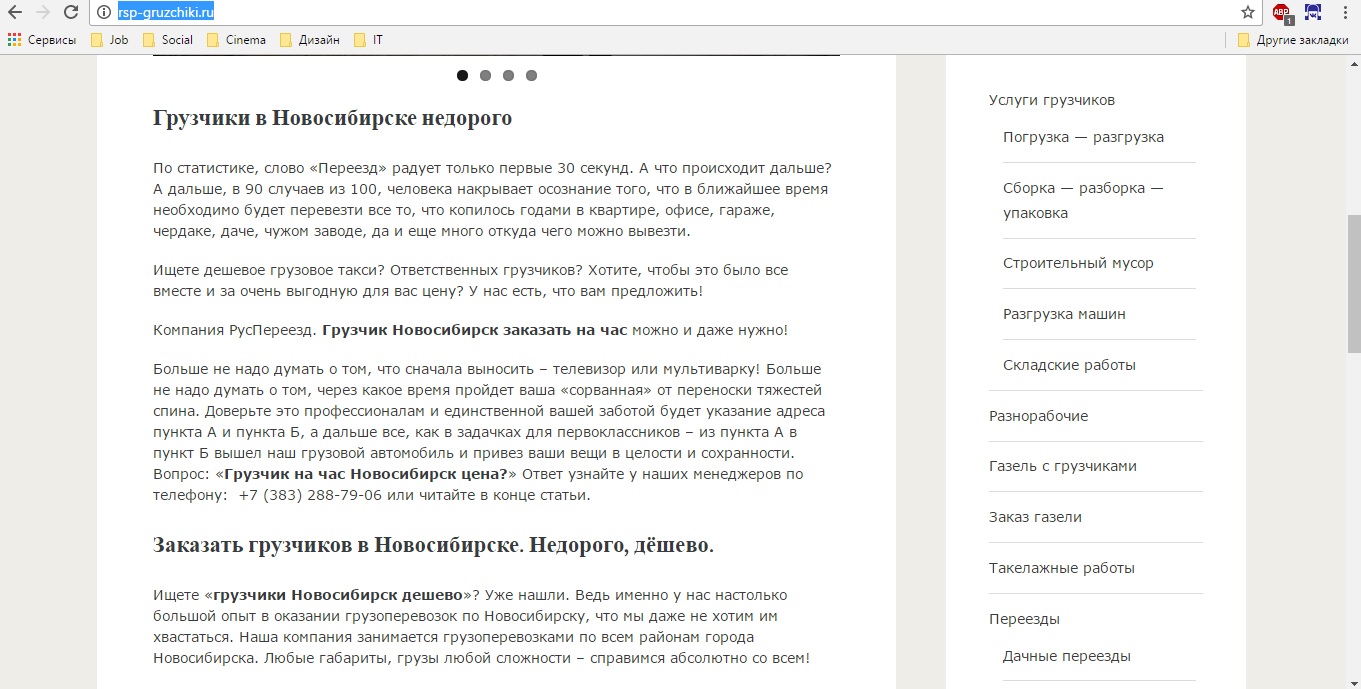Open Заказ газели sidebar link

click(x=1035, y=517)
